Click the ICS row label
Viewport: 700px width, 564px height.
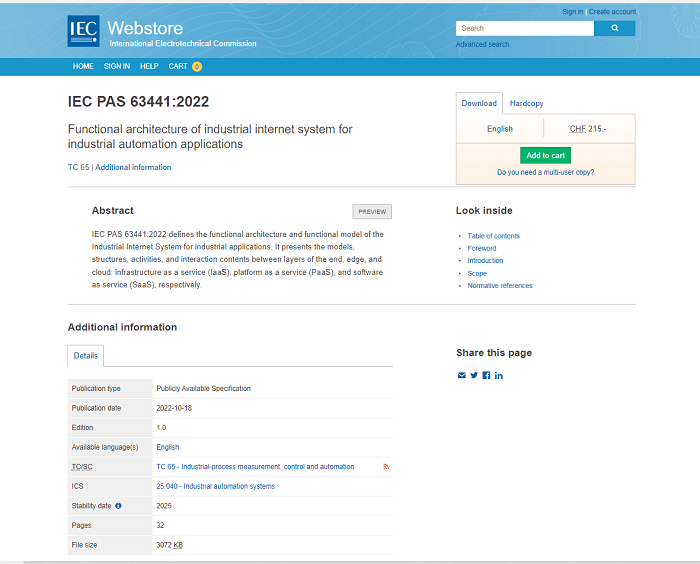click(77, 486)
